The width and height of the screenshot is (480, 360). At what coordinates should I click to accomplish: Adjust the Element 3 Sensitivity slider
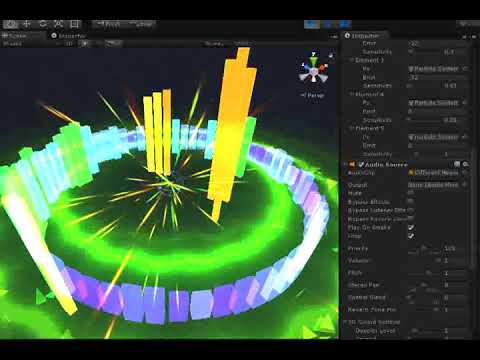click(424, 86)
